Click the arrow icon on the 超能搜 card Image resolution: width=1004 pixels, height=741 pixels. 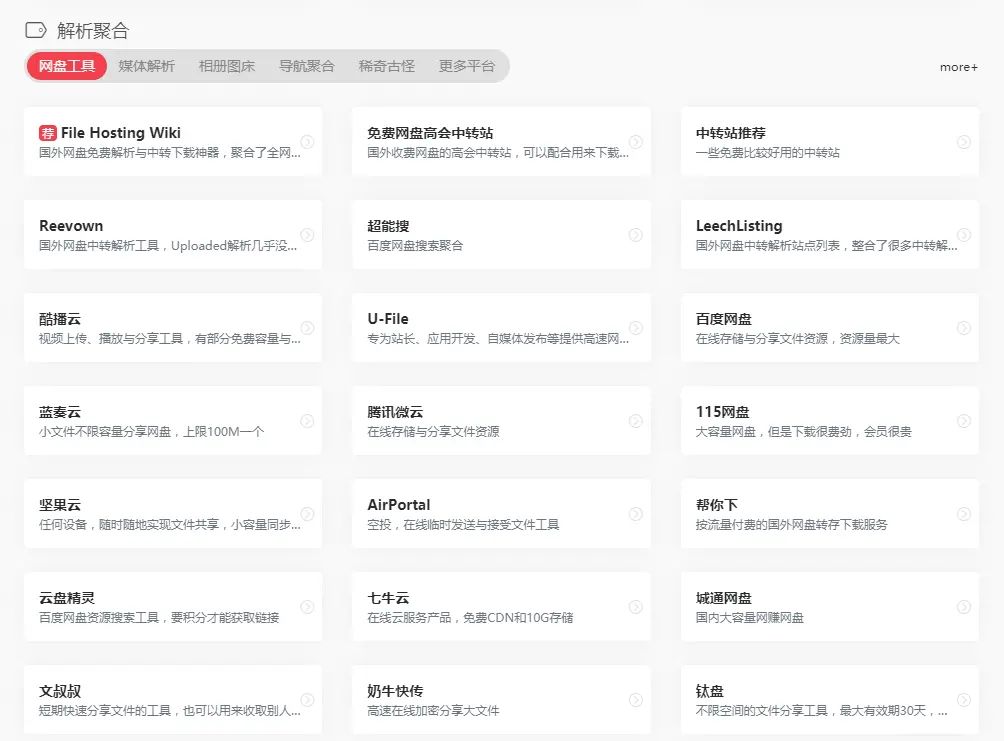tap(635, 234)
